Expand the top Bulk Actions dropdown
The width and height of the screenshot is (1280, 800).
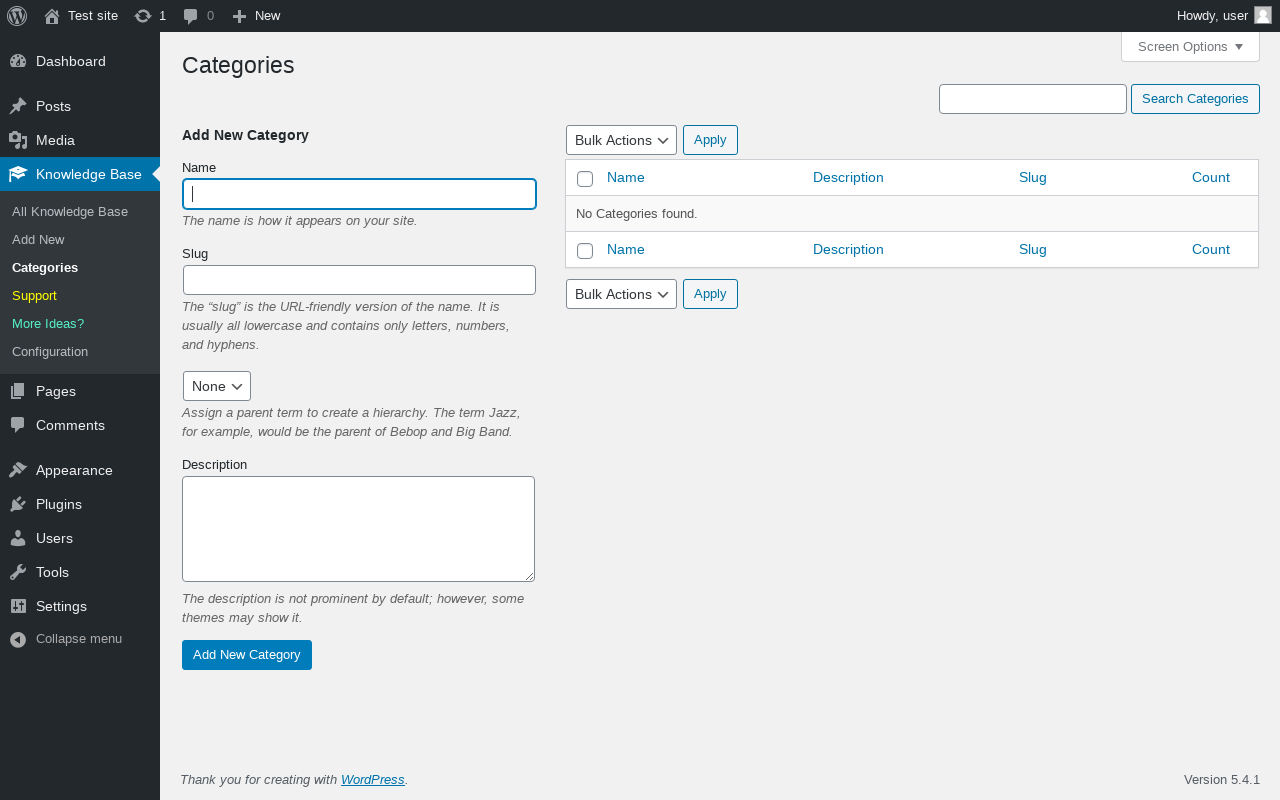click(x=621, y=140)
